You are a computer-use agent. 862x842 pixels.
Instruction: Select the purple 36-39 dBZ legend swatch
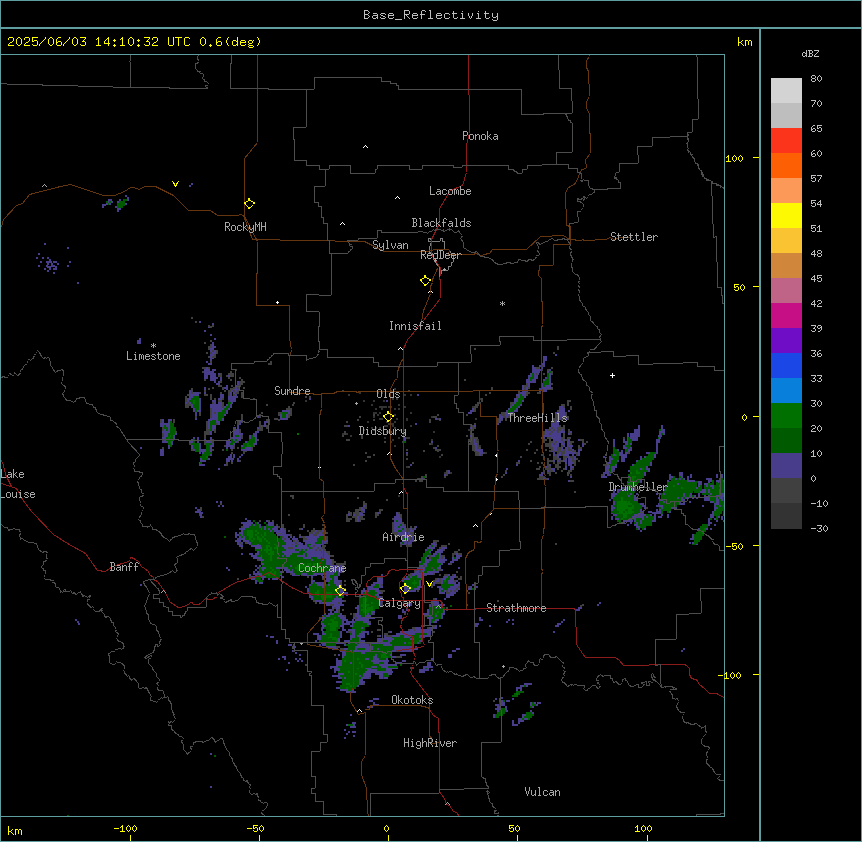[x=786, y=341]
